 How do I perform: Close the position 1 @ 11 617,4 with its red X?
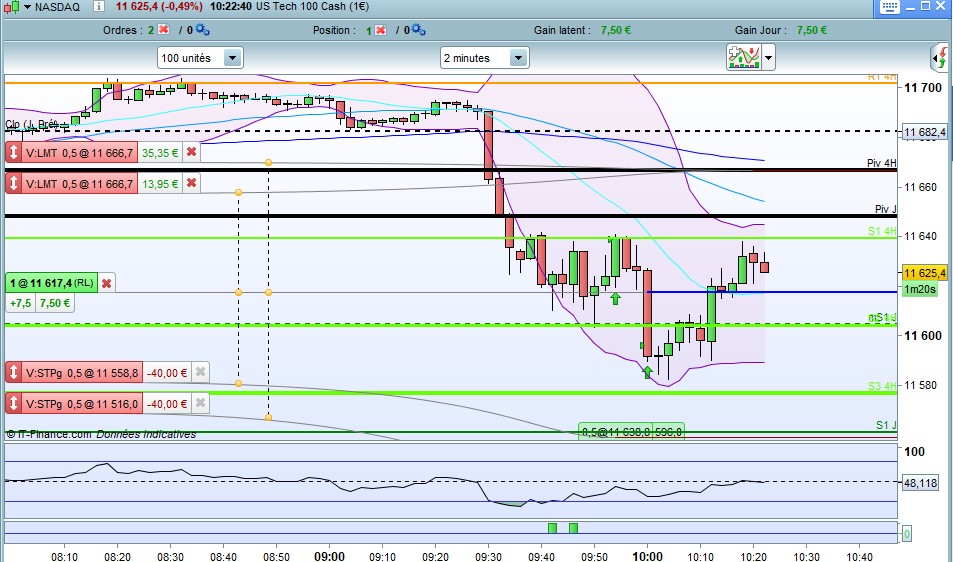click(106, 283)
